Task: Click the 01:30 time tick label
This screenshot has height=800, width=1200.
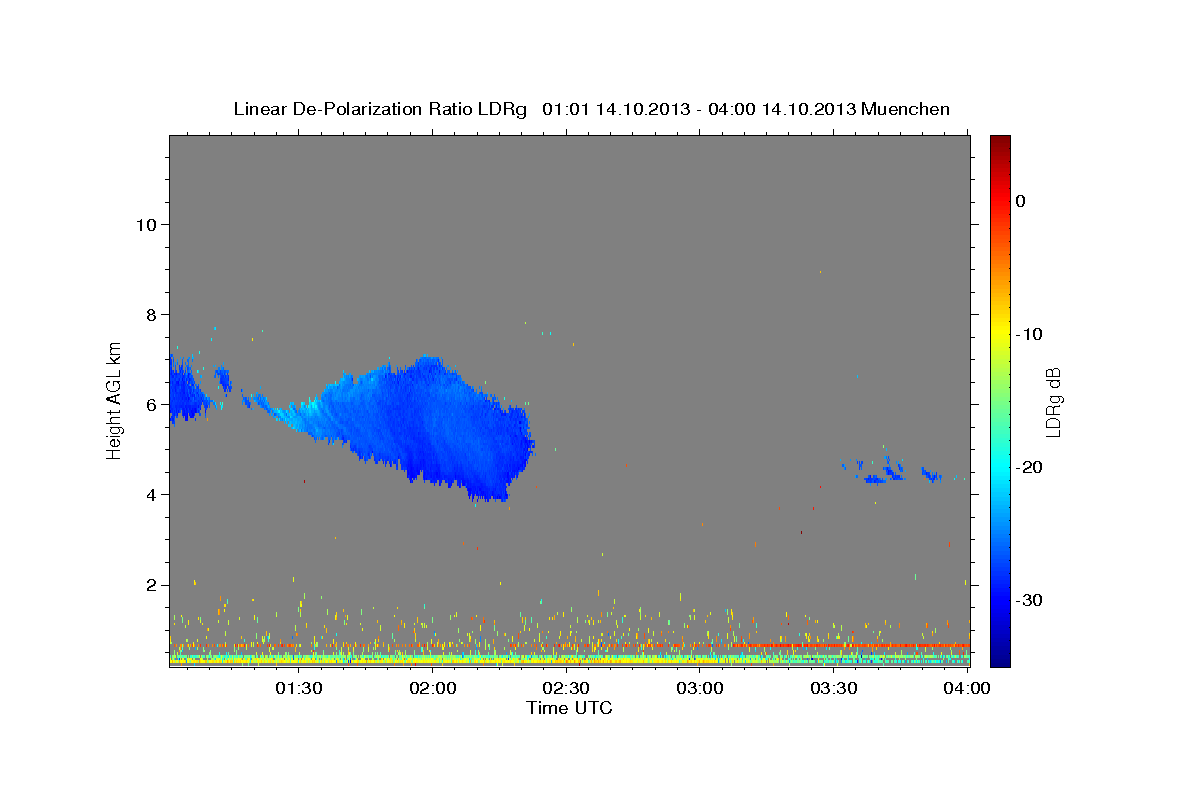Action: 298,688
